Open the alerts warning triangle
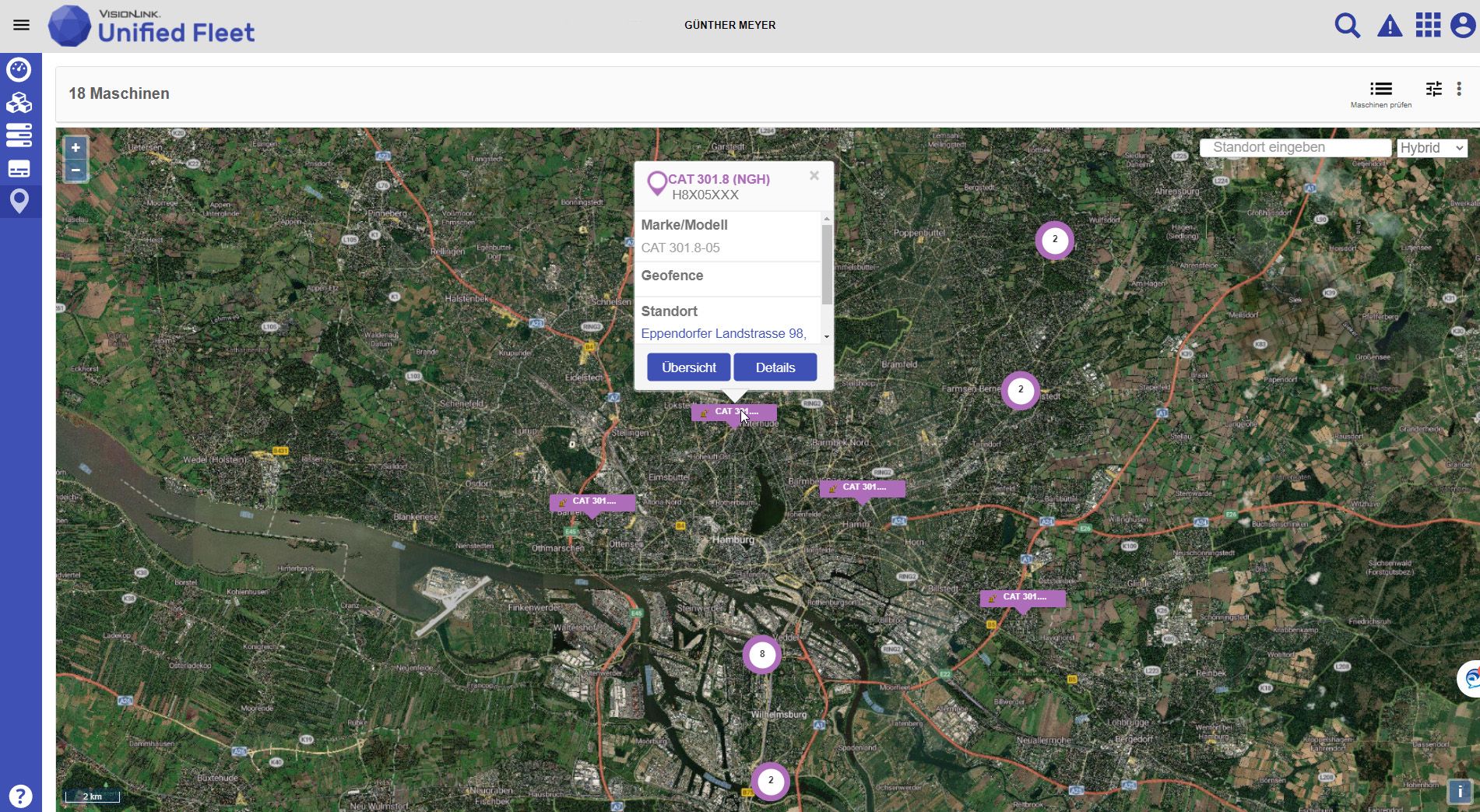Viewport: 1480px width, 812px height. 1390,26
